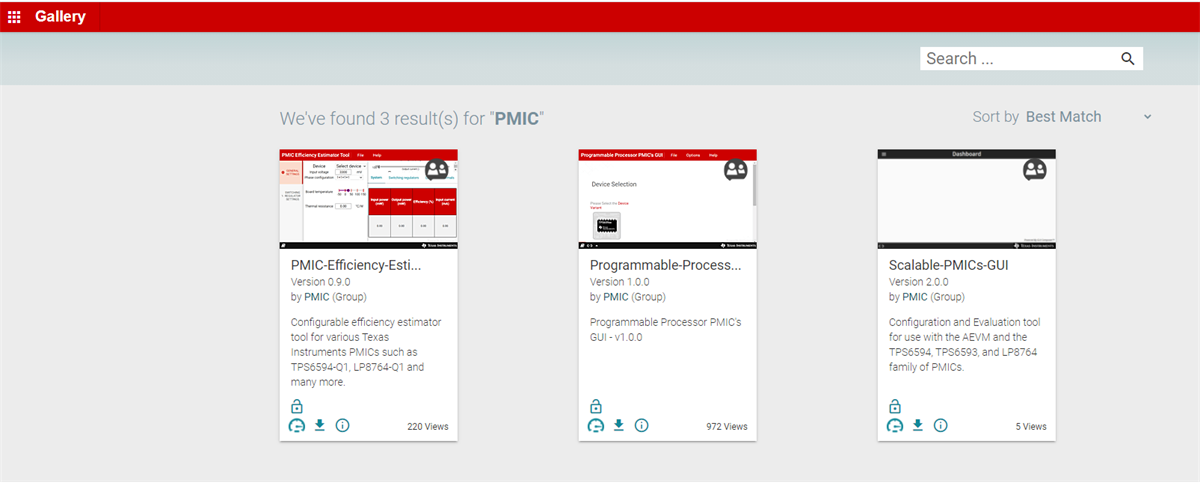The width and height of the screenshot is (1201, 483).
Task: Click PMIC group link on Scalable-PMICs-GUI card
Action: (x=914, y=297)
